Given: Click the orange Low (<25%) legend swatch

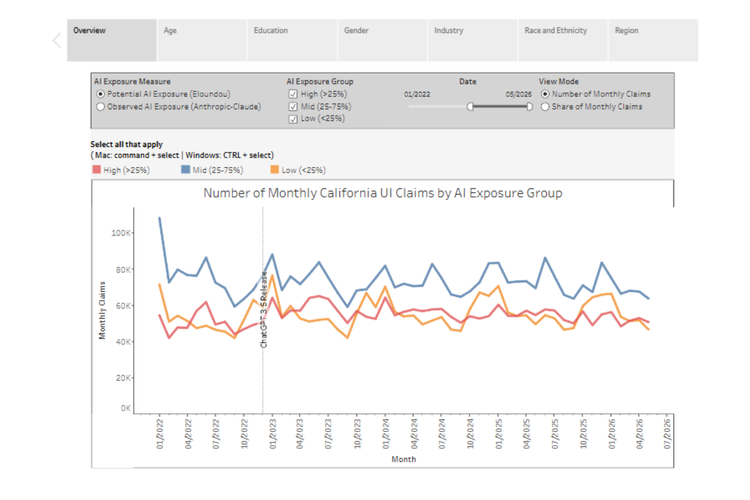Looking at the screenshot, I should (x=275, y=169).
